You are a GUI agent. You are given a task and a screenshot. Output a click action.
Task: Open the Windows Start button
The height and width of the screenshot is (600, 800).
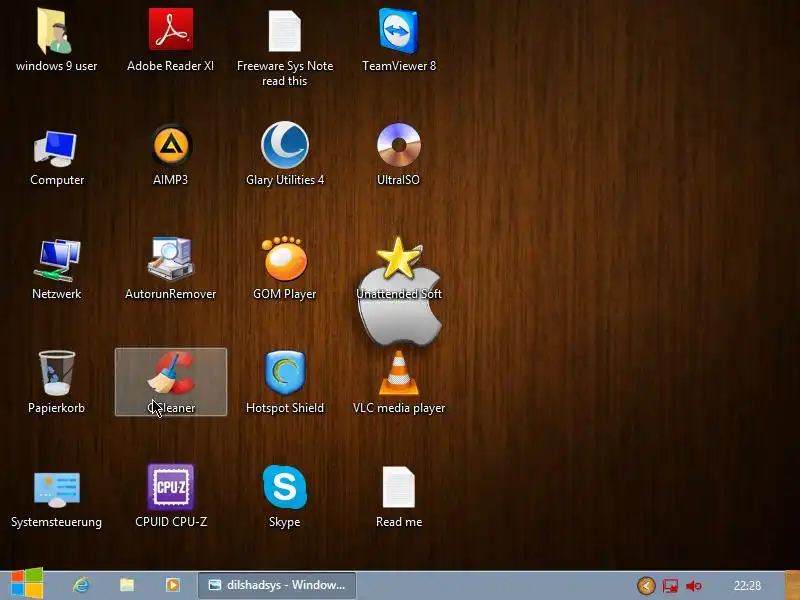click(x=27, y=583)
